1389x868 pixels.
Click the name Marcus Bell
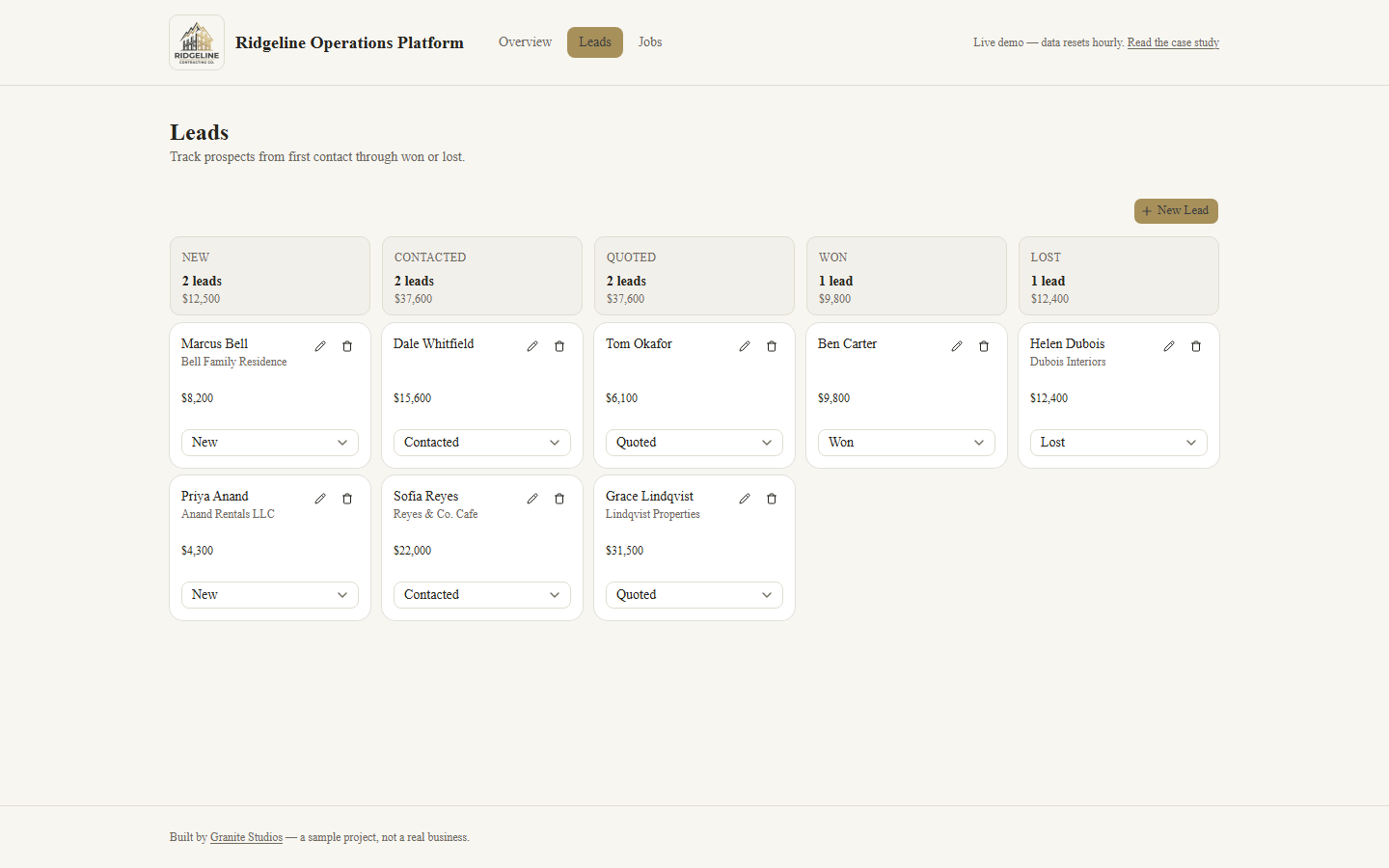pos(214,344)
